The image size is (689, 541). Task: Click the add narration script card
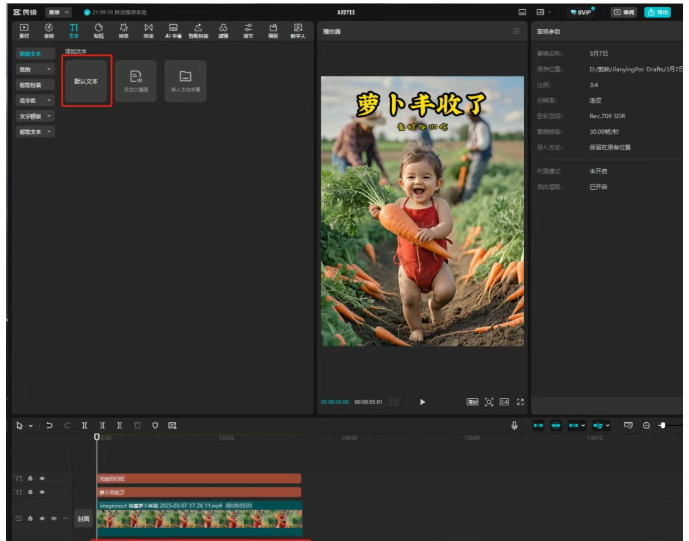coord(136,81)
